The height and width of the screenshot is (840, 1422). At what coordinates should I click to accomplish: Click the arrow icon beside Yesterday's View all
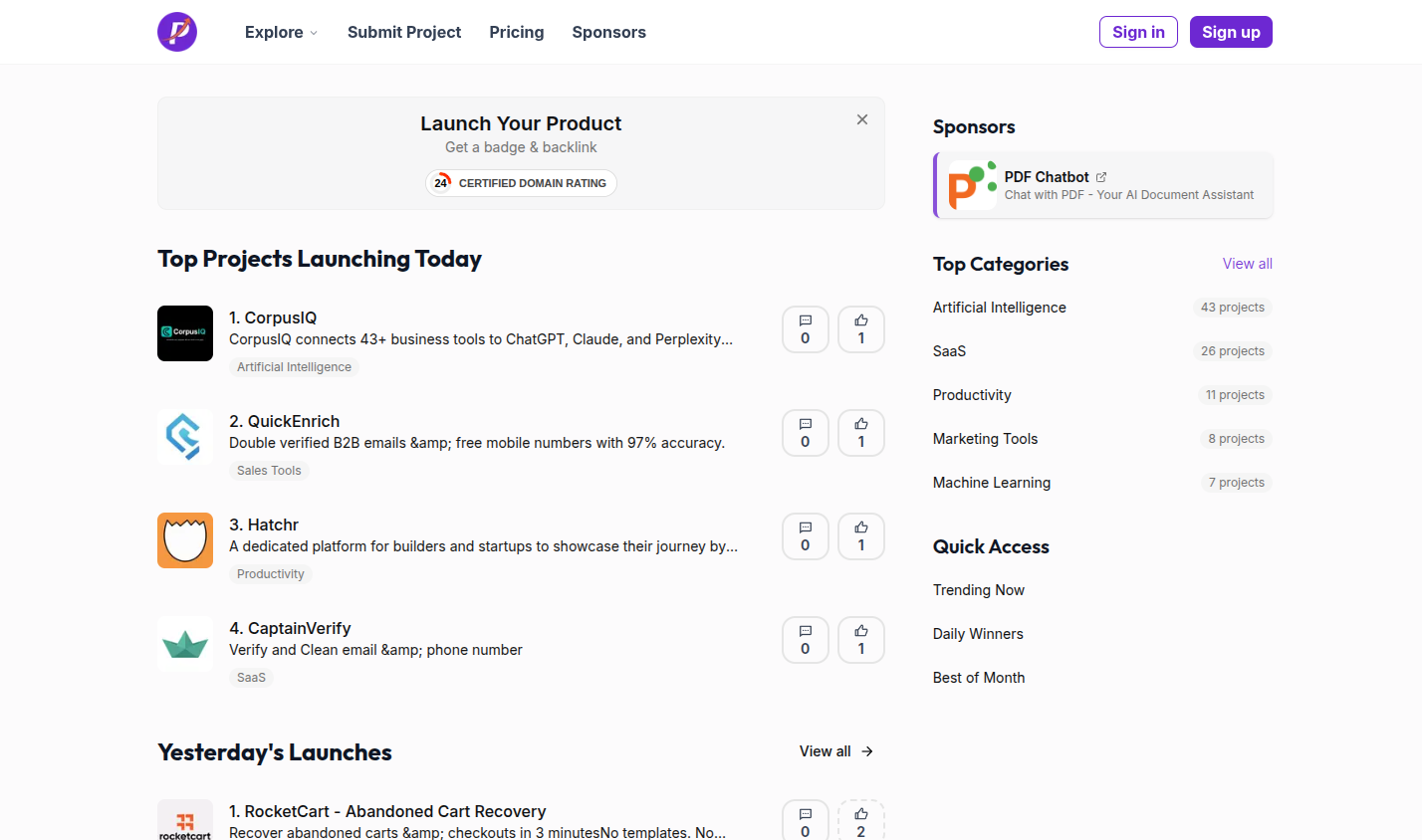click(x=867, y=751)
